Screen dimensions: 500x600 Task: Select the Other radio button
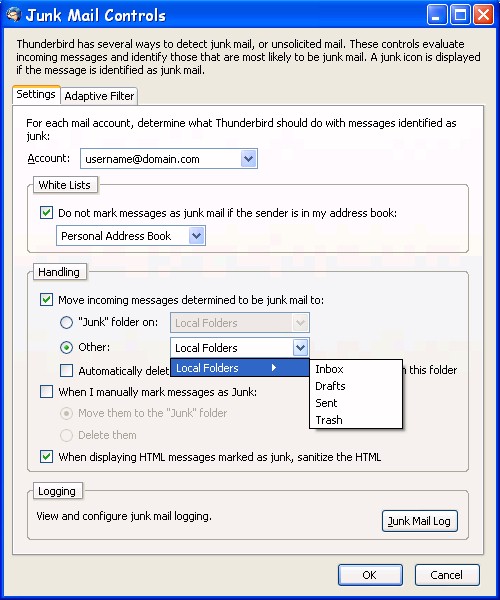point(66,347)
